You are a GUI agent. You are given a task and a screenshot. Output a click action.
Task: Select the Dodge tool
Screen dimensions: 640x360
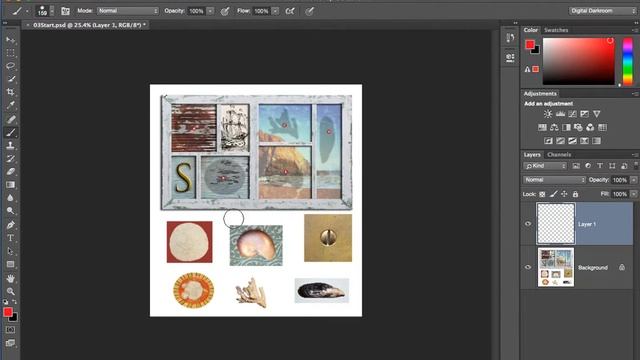[x=11, y=211]
